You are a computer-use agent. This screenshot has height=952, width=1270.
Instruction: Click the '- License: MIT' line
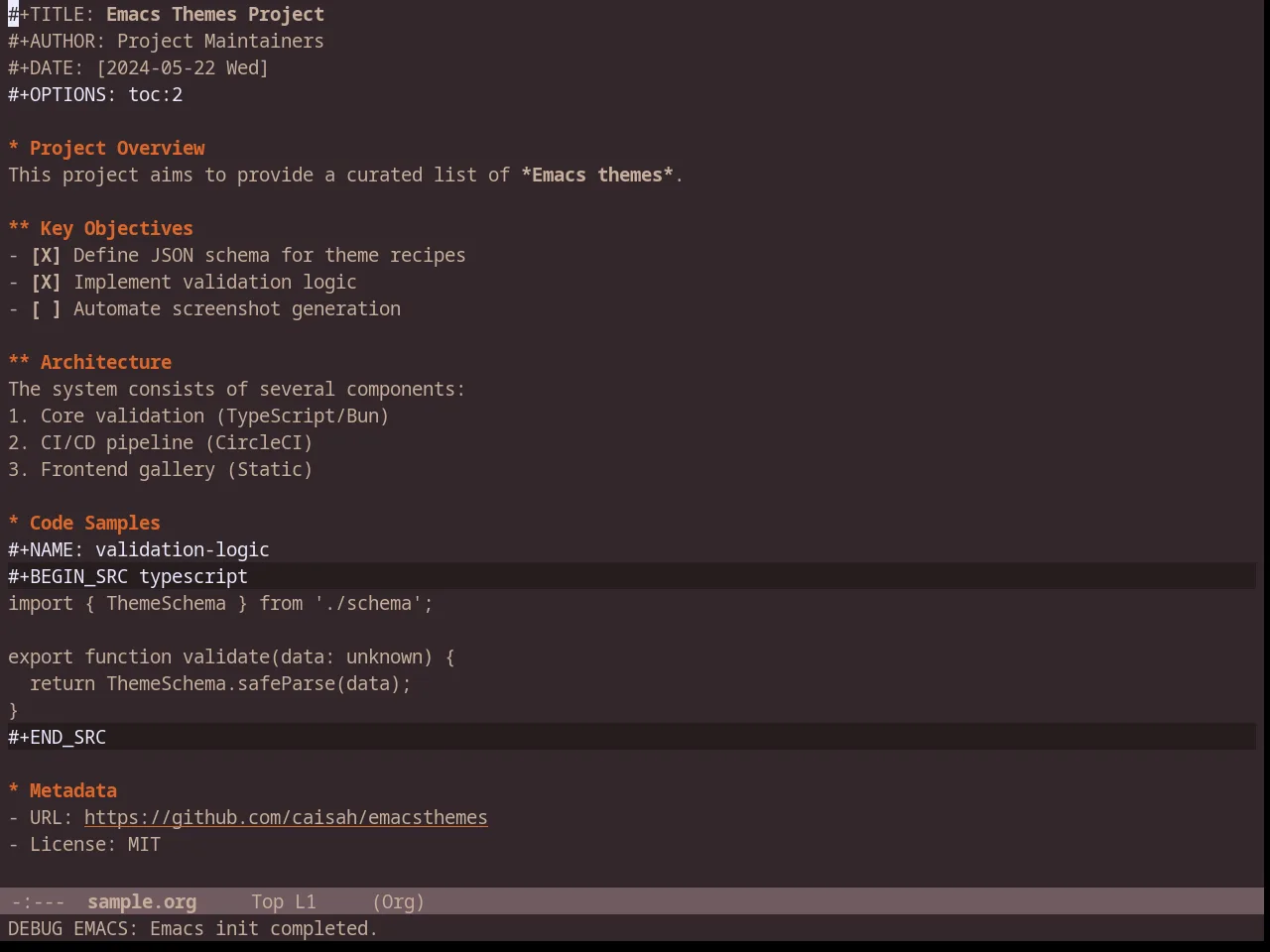[x=84, y=844]
